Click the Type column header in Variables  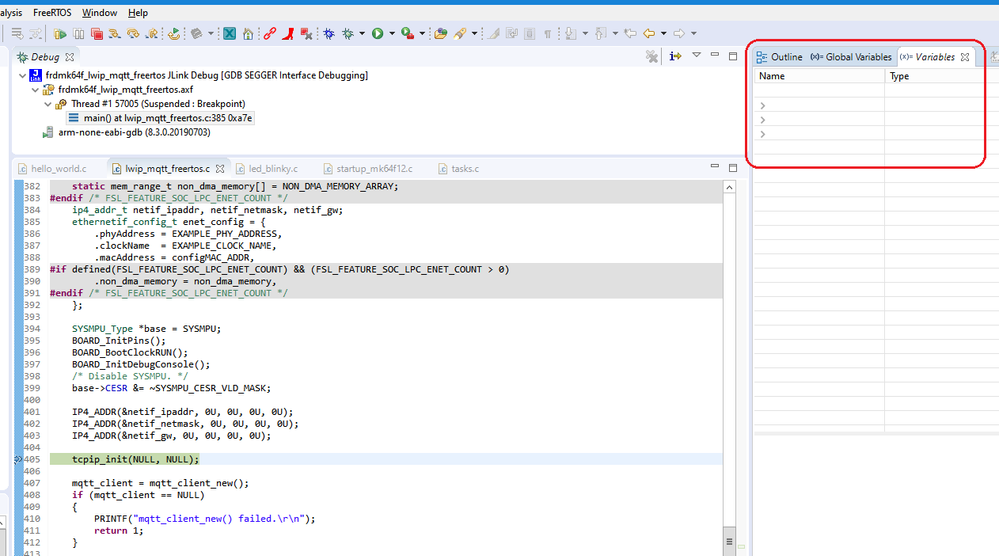(x=942, y=76)
